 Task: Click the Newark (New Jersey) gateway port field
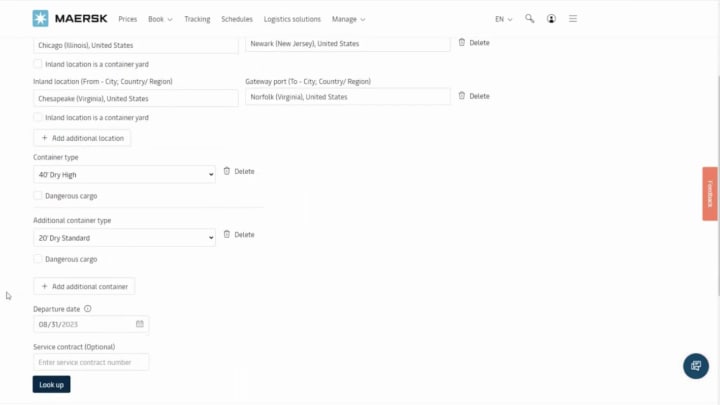[348, 44]
